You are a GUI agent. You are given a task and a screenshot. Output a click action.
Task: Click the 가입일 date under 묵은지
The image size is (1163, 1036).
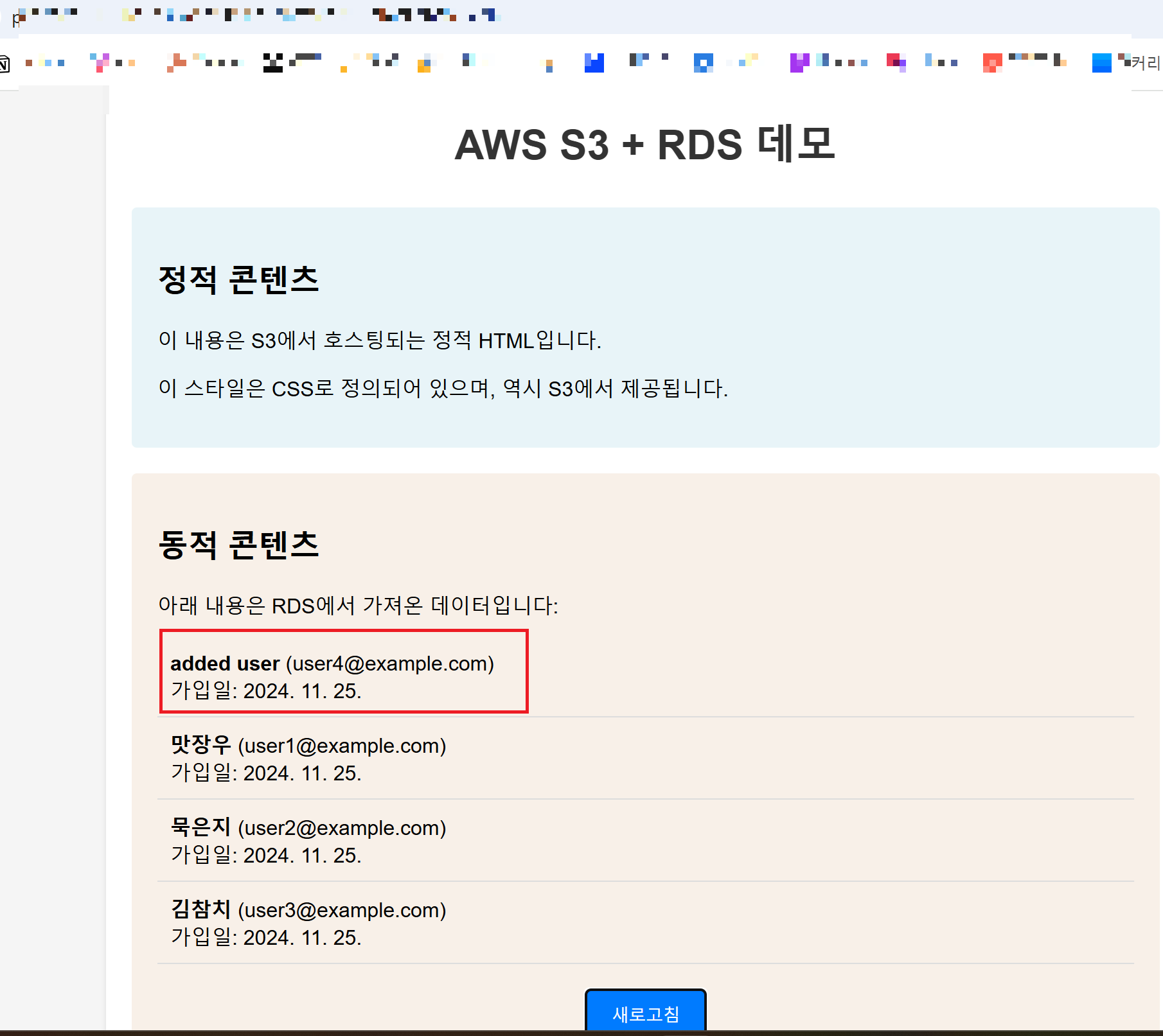[x=266, y=856]
